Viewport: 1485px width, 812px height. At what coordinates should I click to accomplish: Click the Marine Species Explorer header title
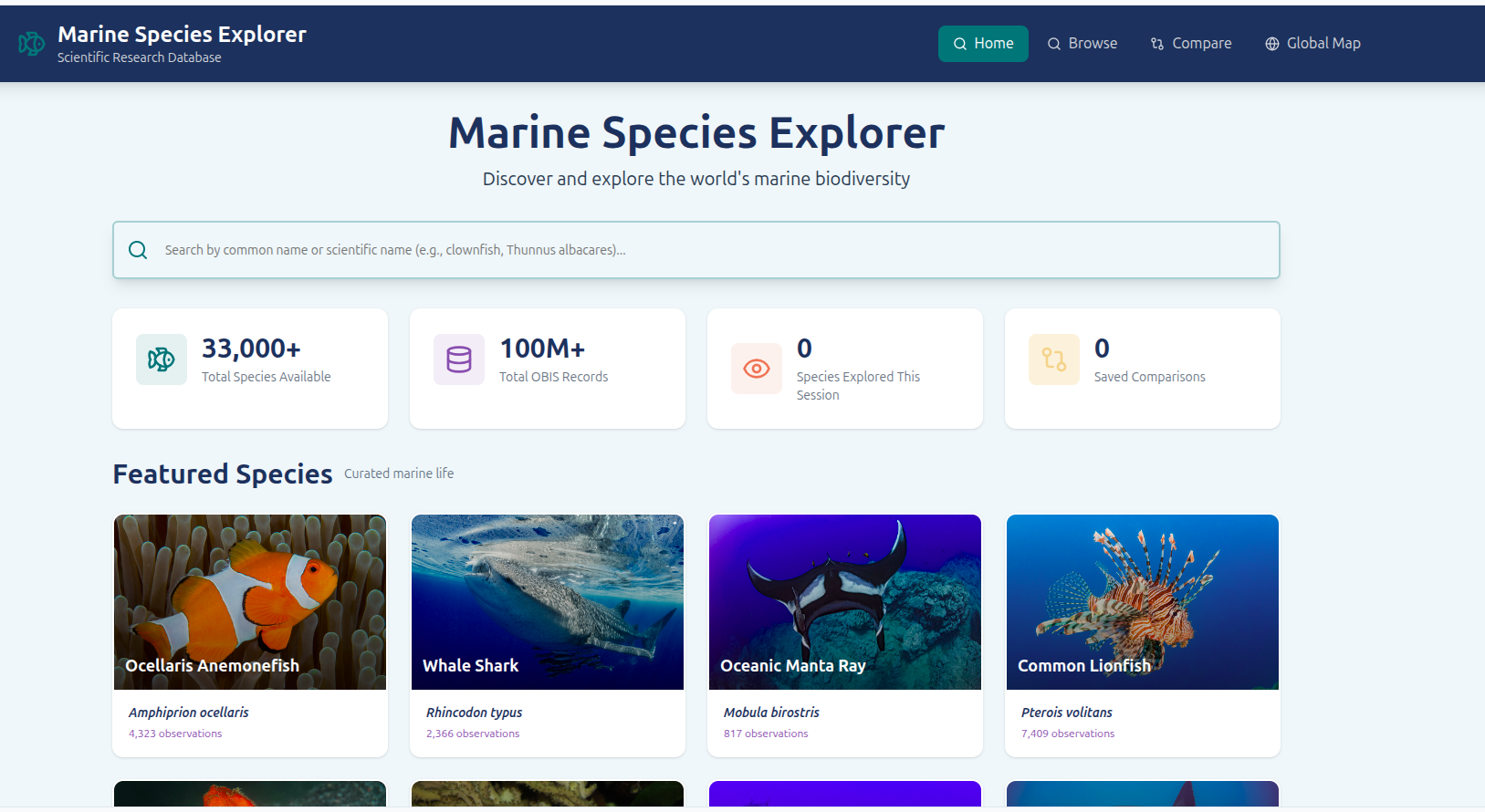182,35
